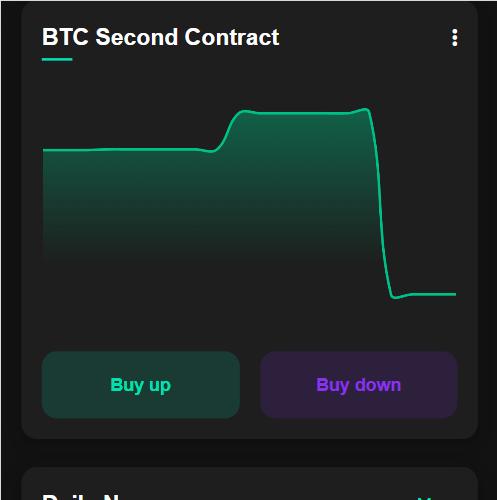Click the steep falling segment of the chart
This screenshot has height=500, width=497.
coord(380,203)
